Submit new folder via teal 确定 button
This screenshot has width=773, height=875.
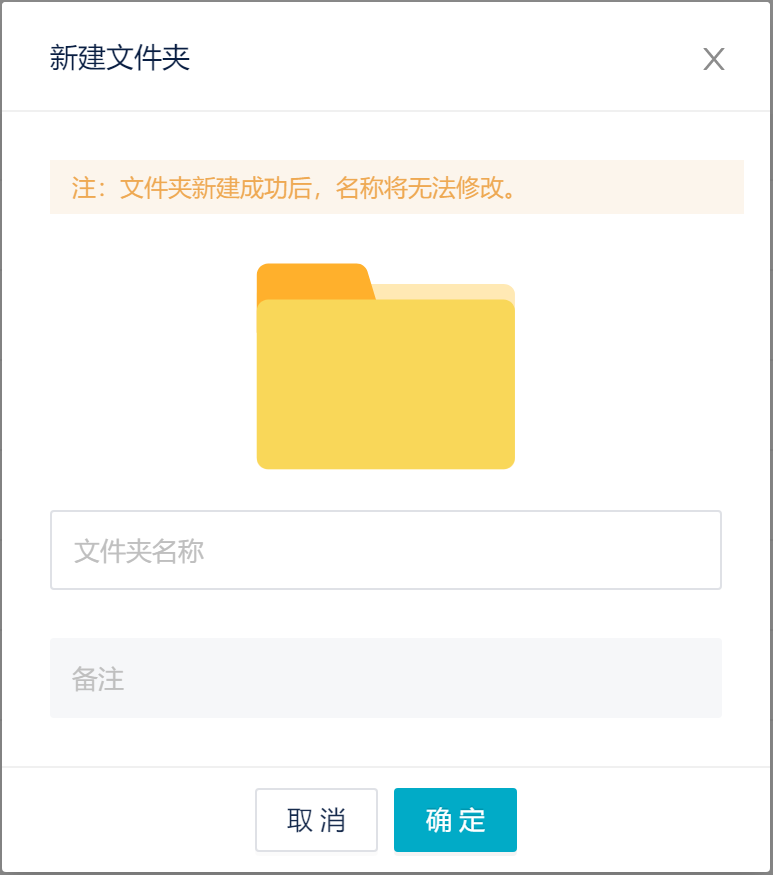[x=455, y=820]
